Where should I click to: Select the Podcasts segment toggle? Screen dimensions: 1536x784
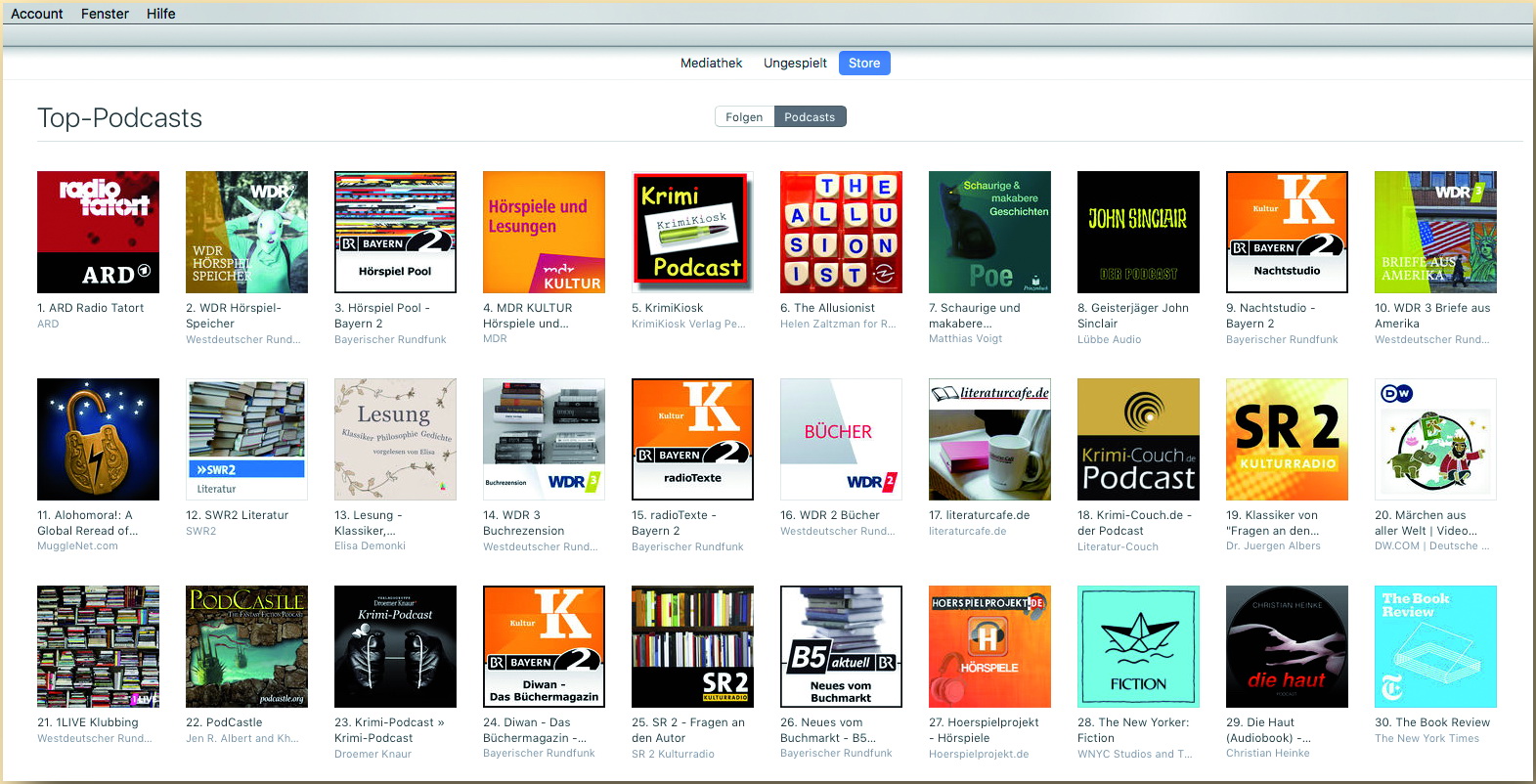(x=810, y=117)
